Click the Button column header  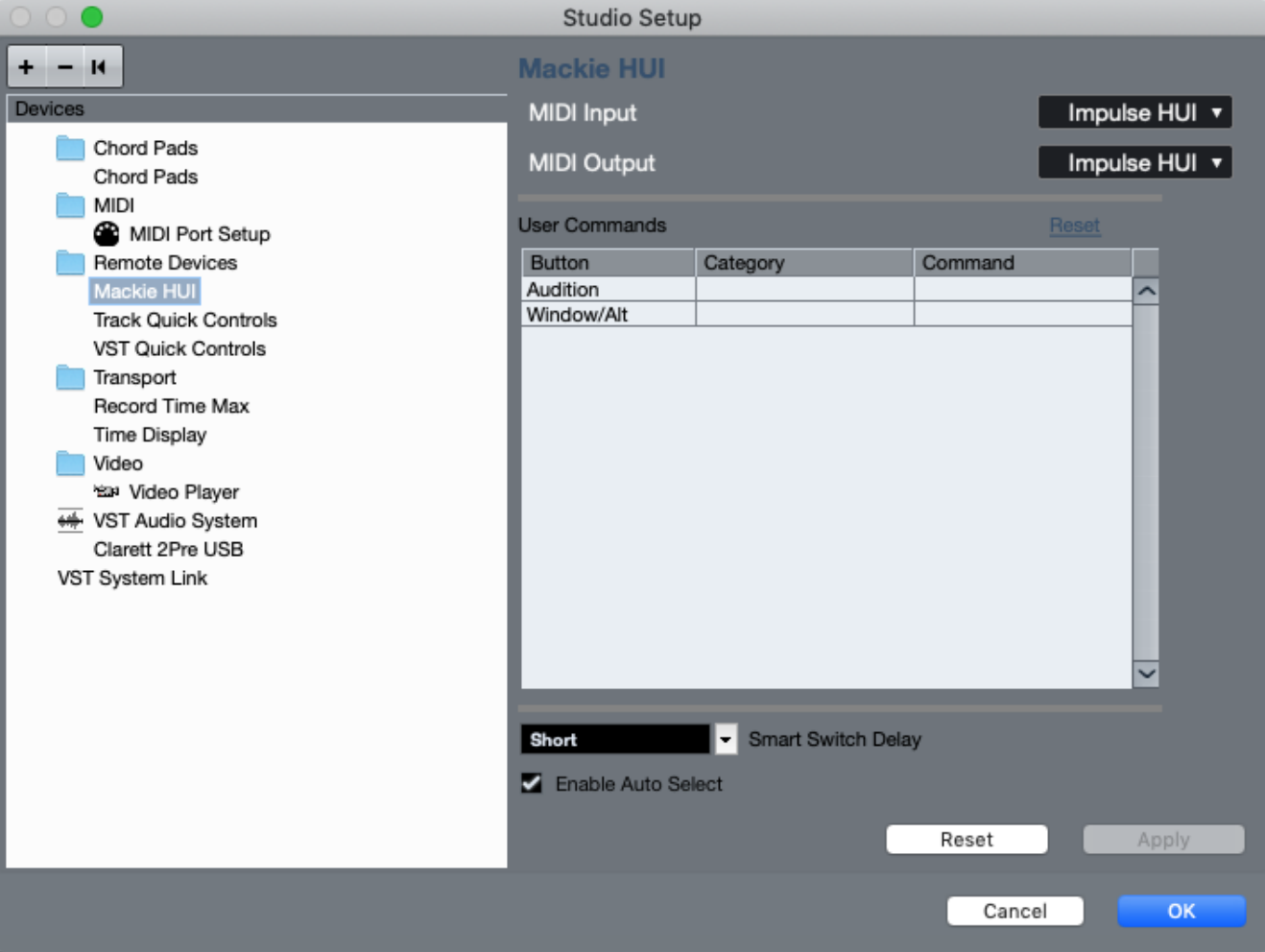click(609, 263)
